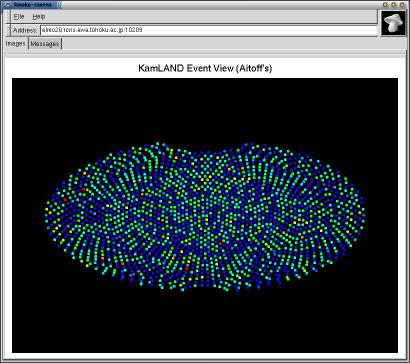Open the File menu

pyautogui.click(x=19, y=17)
